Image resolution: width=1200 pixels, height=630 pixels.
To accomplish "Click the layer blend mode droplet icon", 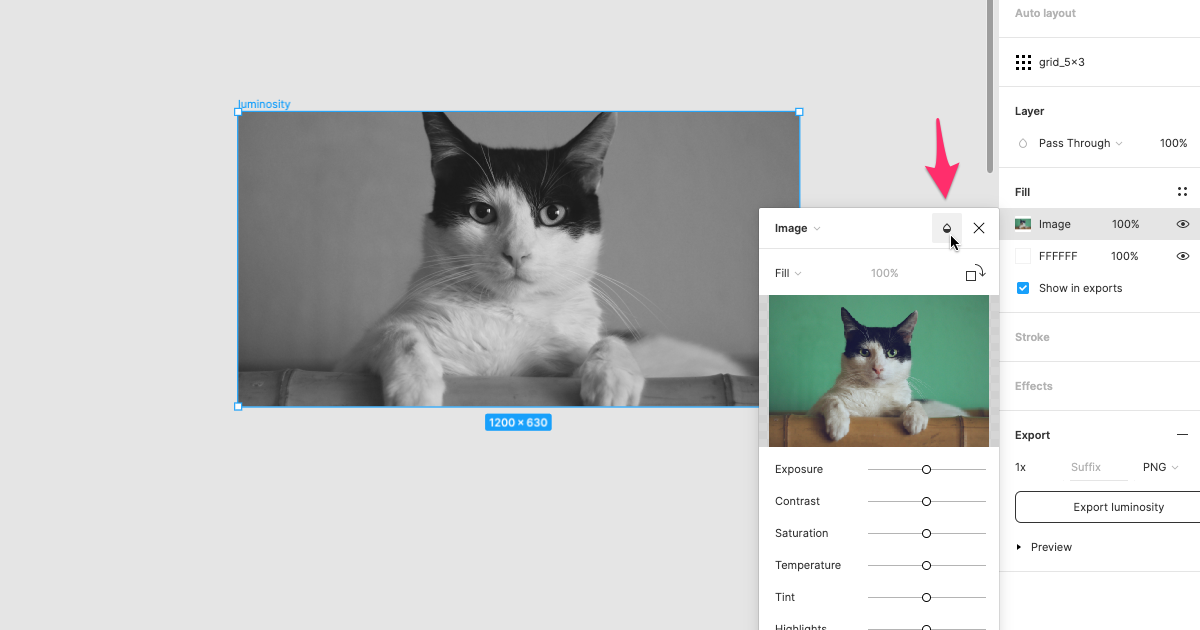I will tap(1023, 144).
